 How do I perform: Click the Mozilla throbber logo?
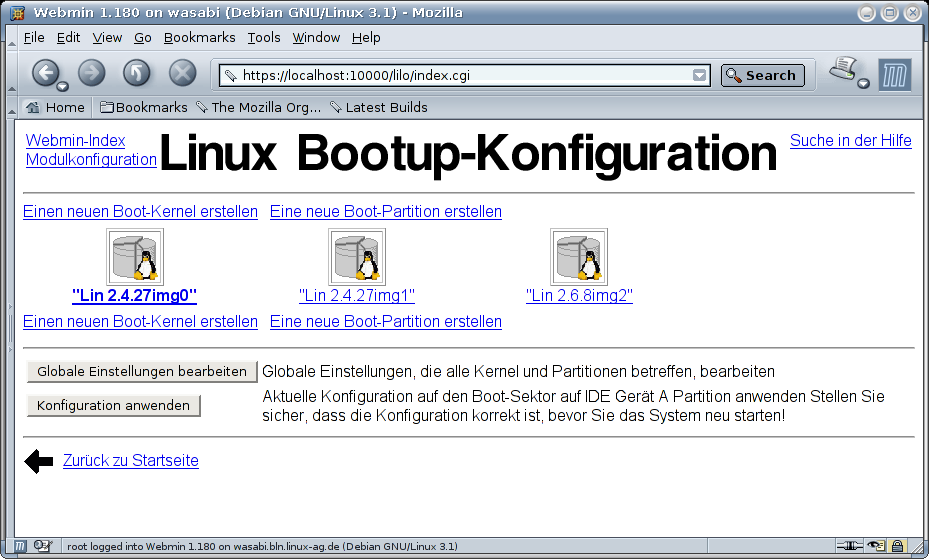coord(894,75)
